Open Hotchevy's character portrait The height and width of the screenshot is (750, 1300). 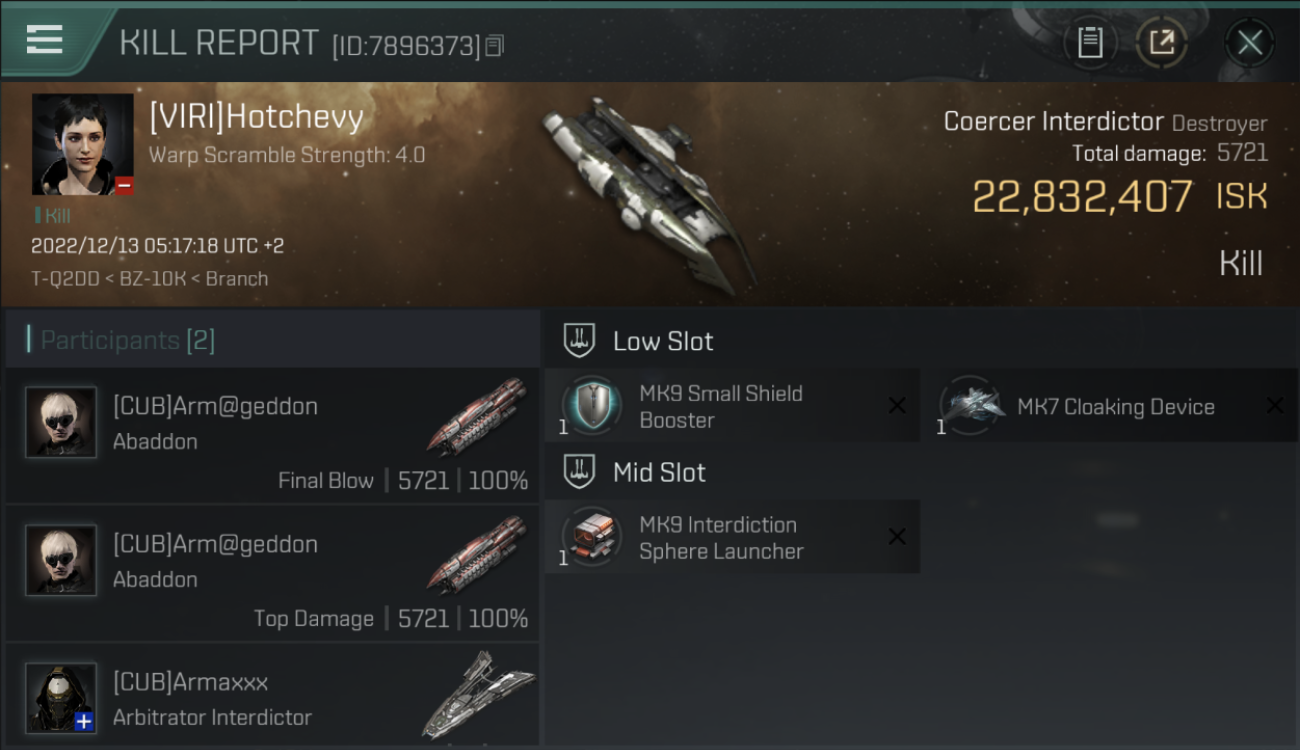(x=82, y=144)
